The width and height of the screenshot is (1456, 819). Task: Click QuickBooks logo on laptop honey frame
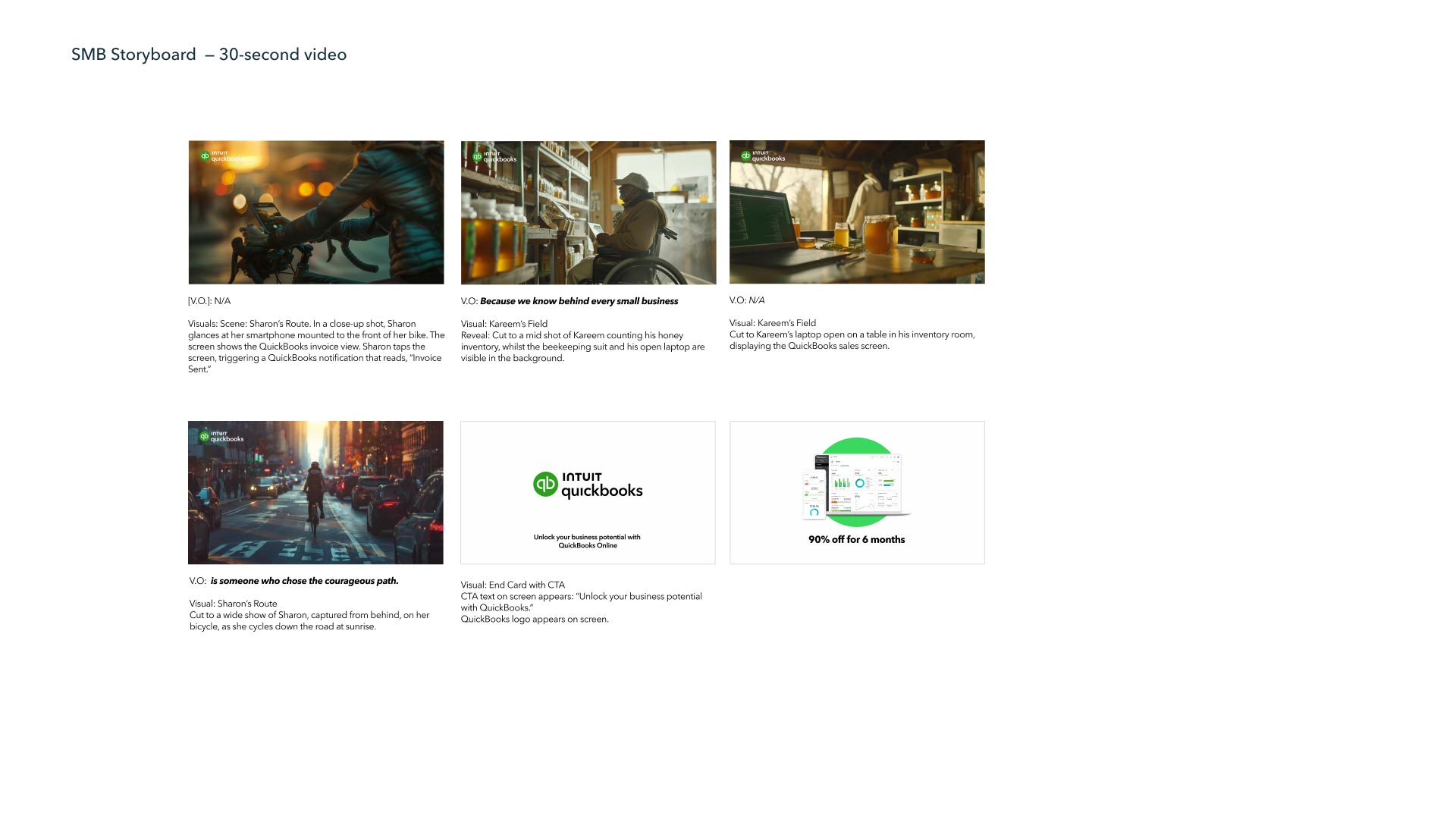click(x=763, y=156)
